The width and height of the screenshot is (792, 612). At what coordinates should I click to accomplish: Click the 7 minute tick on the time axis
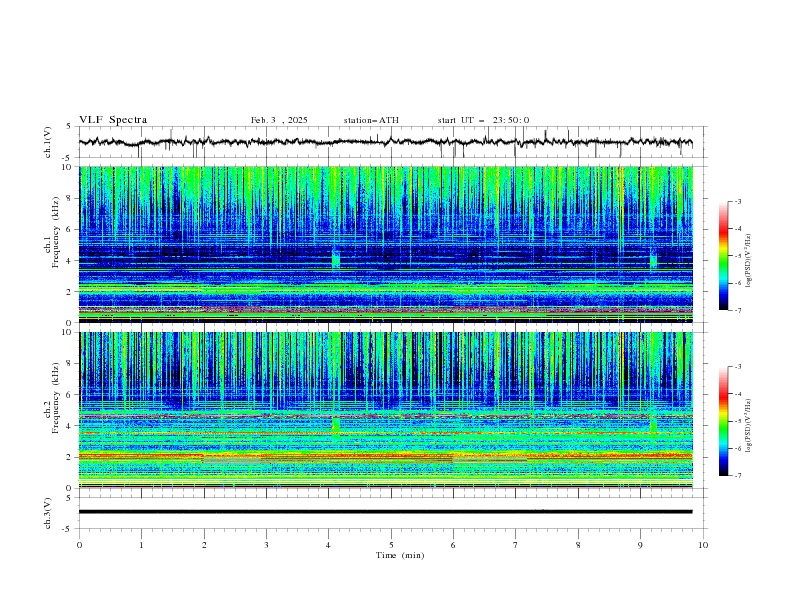pyautogui.click(x=516, y=545)
